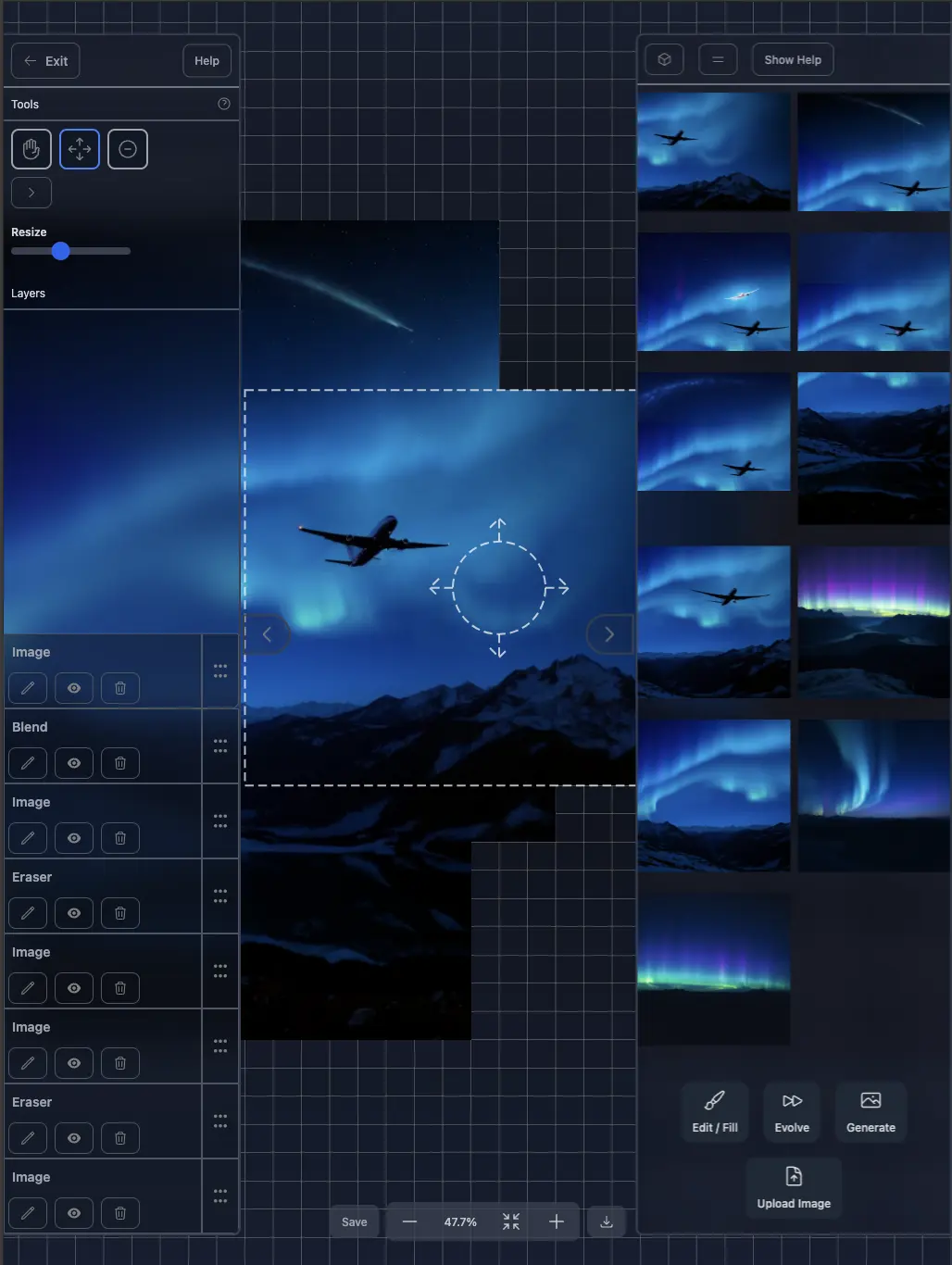Click the Exit item at top left
Image resolution: width=952 pixels, height=1265 pixels.
click(x=44, y=60)
